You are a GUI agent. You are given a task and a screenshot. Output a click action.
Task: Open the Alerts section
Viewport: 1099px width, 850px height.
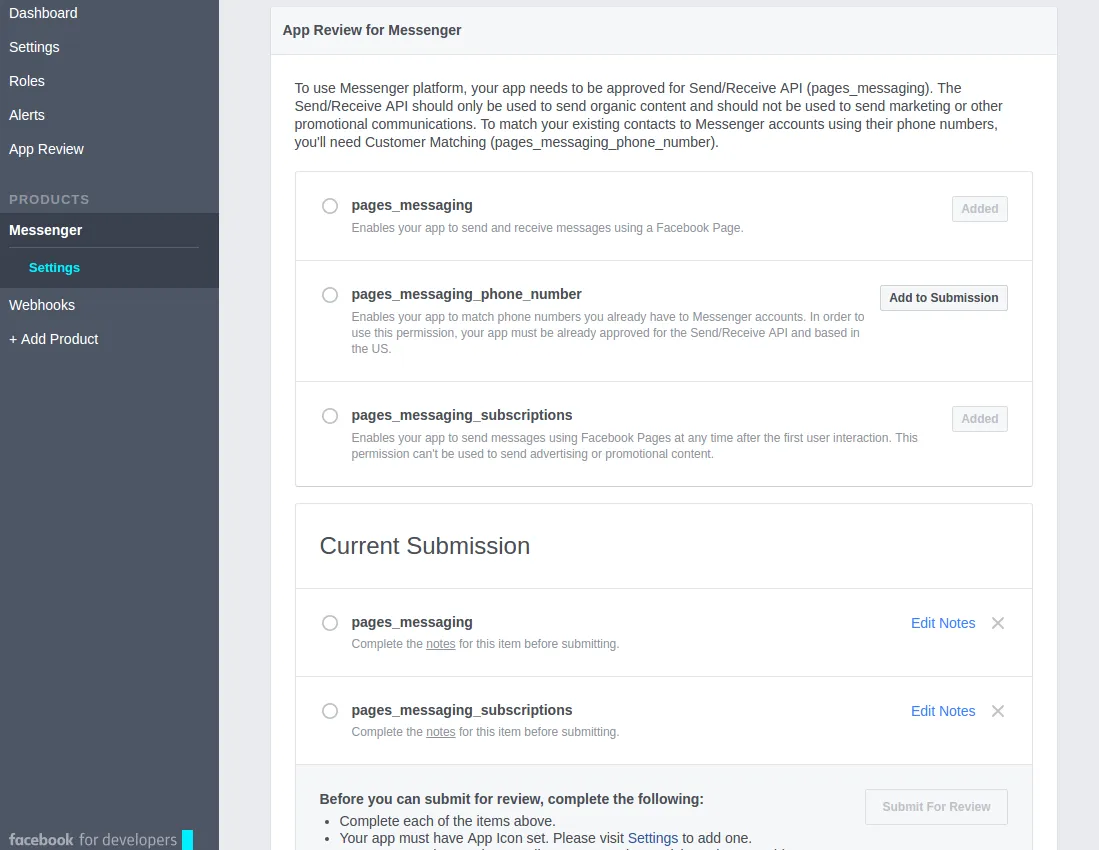(x=26, y=115)
